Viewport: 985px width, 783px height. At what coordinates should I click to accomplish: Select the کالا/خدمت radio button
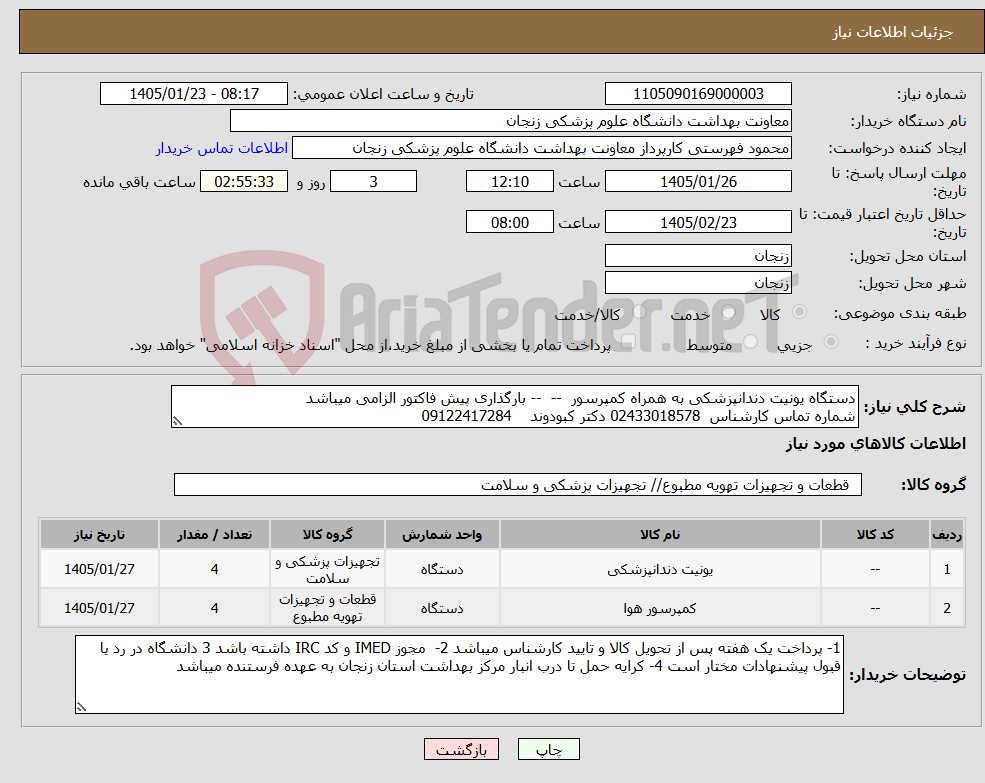click(639, 312)
